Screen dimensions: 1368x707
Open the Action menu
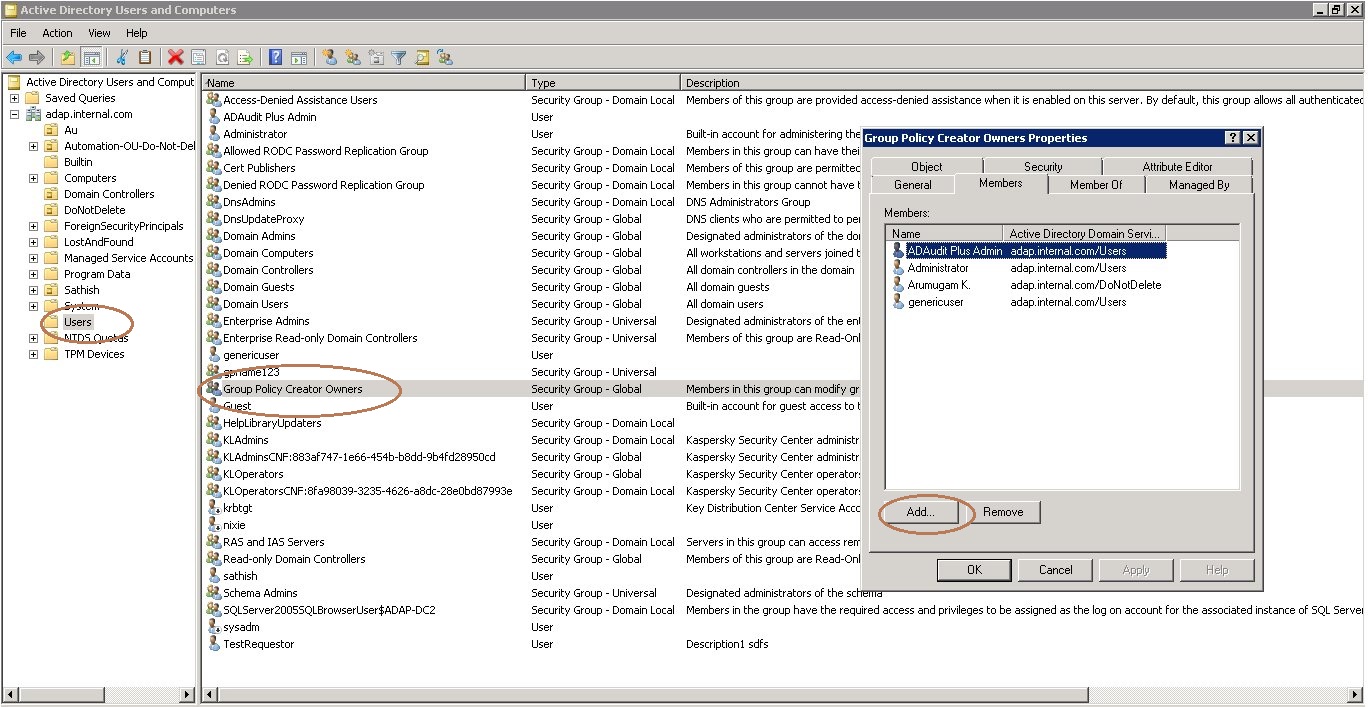(x=57, y=33)
